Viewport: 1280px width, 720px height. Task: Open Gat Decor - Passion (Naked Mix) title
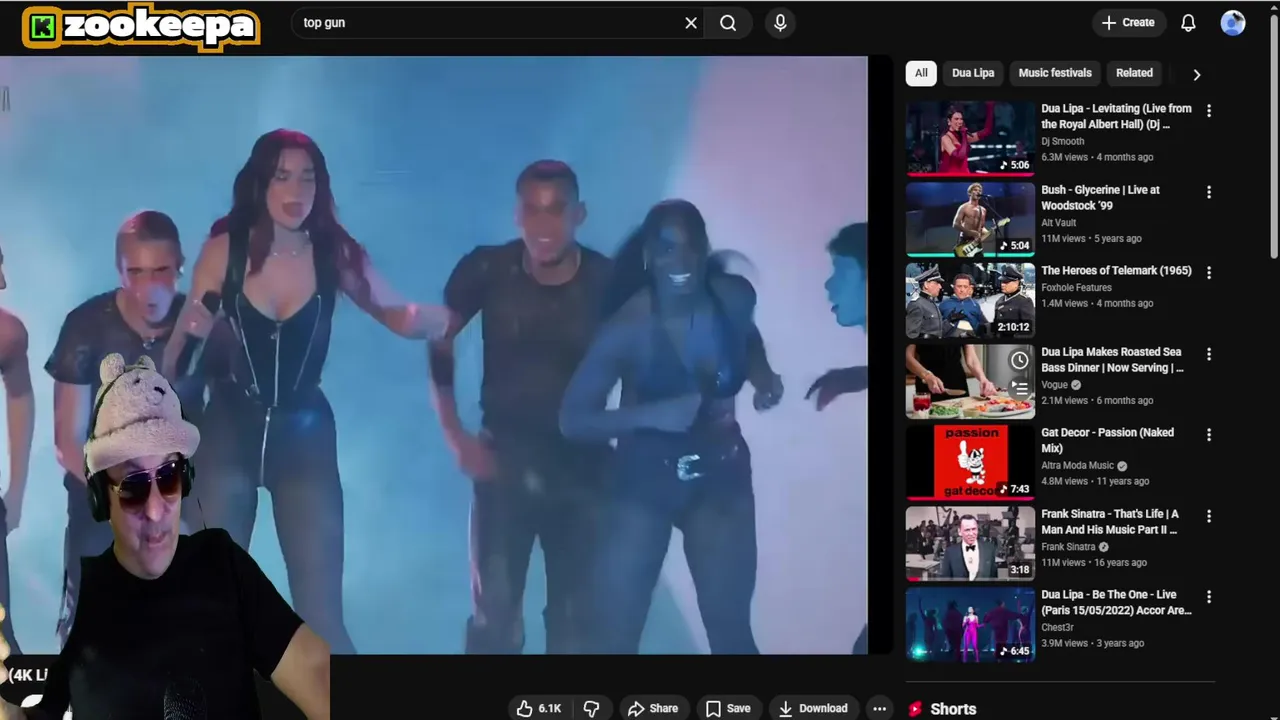coord(1107,440)
